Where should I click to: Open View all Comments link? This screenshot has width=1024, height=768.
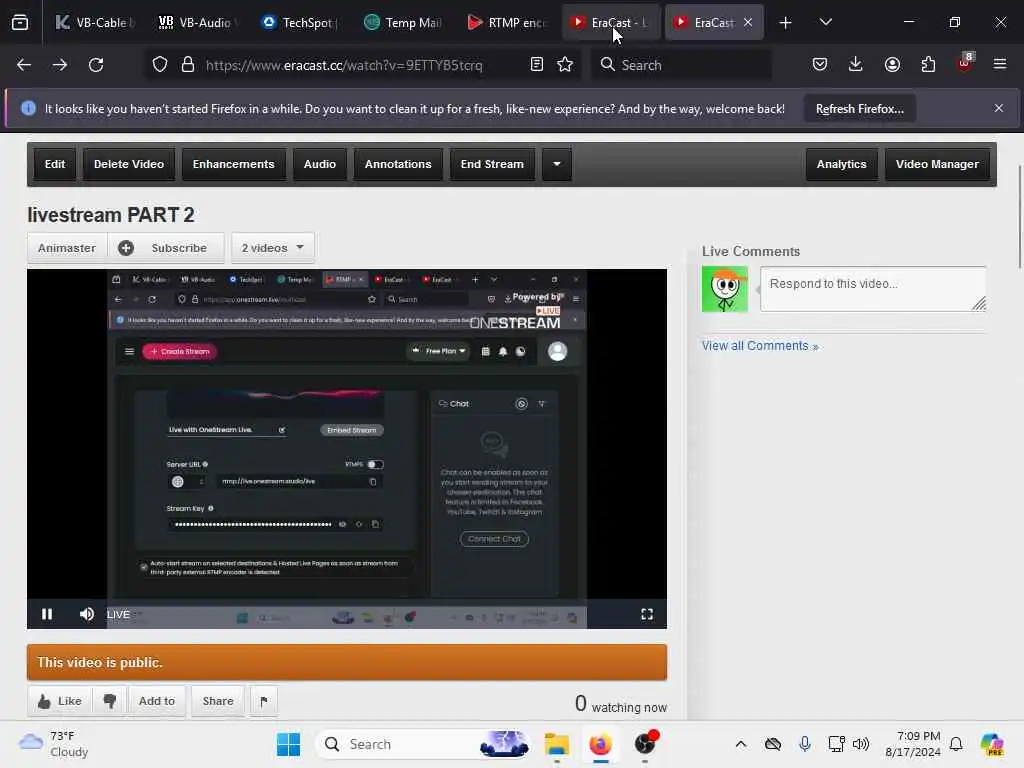tap(760, 346)
